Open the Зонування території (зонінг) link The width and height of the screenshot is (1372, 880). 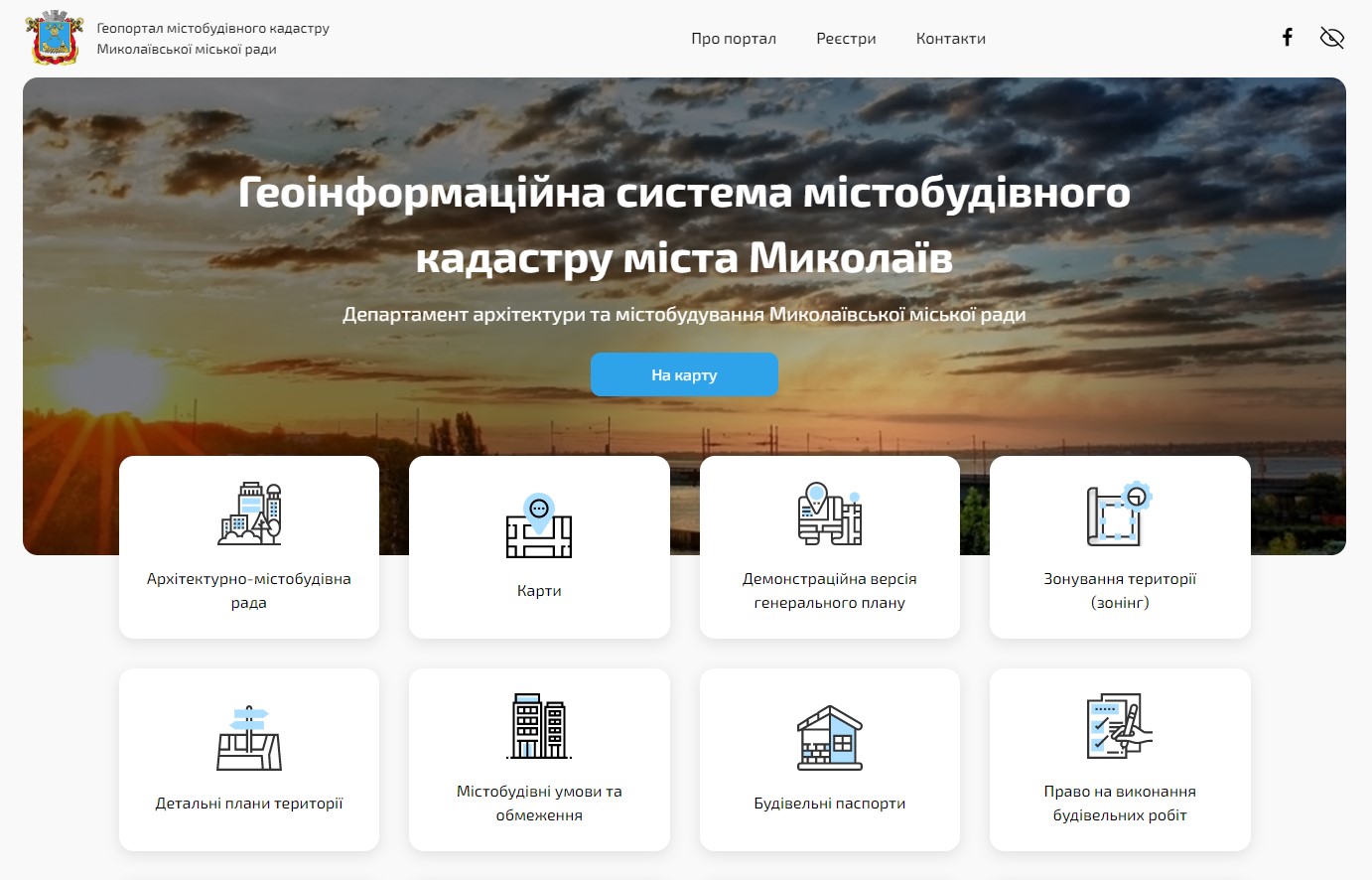pyautogui.click(x=1120, y=591)
